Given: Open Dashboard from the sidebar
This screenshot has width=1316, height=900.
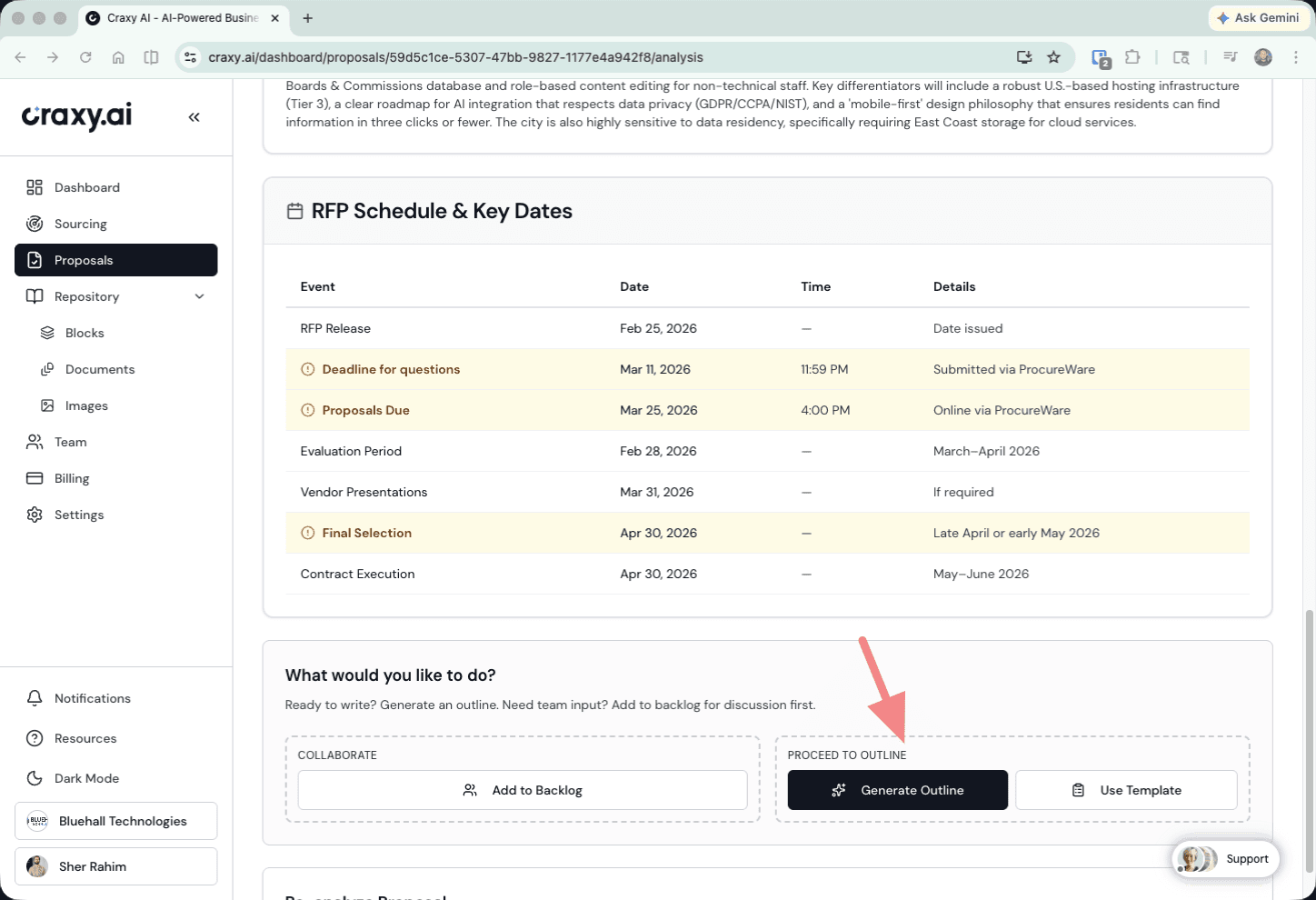Looking at the screenshot, I should pyautogui.click(x=115, y=187).
